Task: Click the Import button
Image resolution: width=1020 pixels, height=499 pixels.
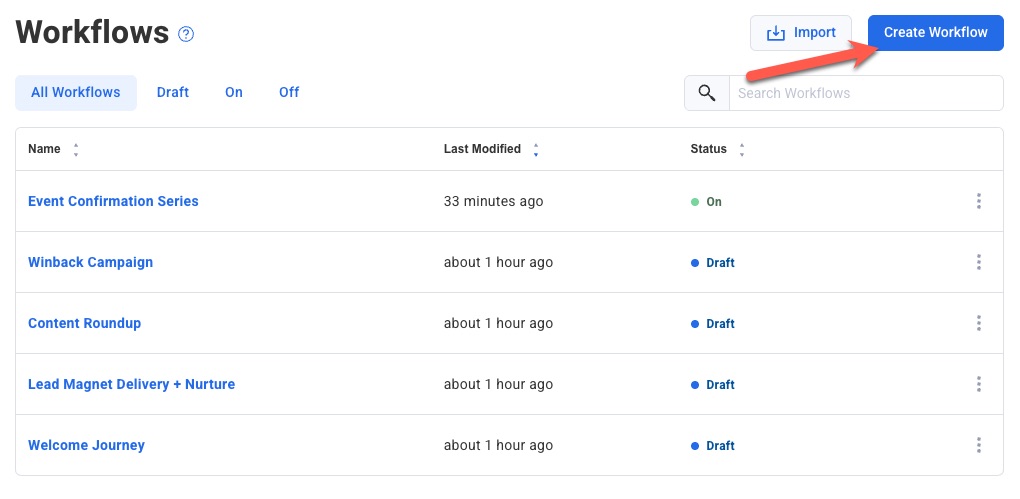Action: point(800,33)
